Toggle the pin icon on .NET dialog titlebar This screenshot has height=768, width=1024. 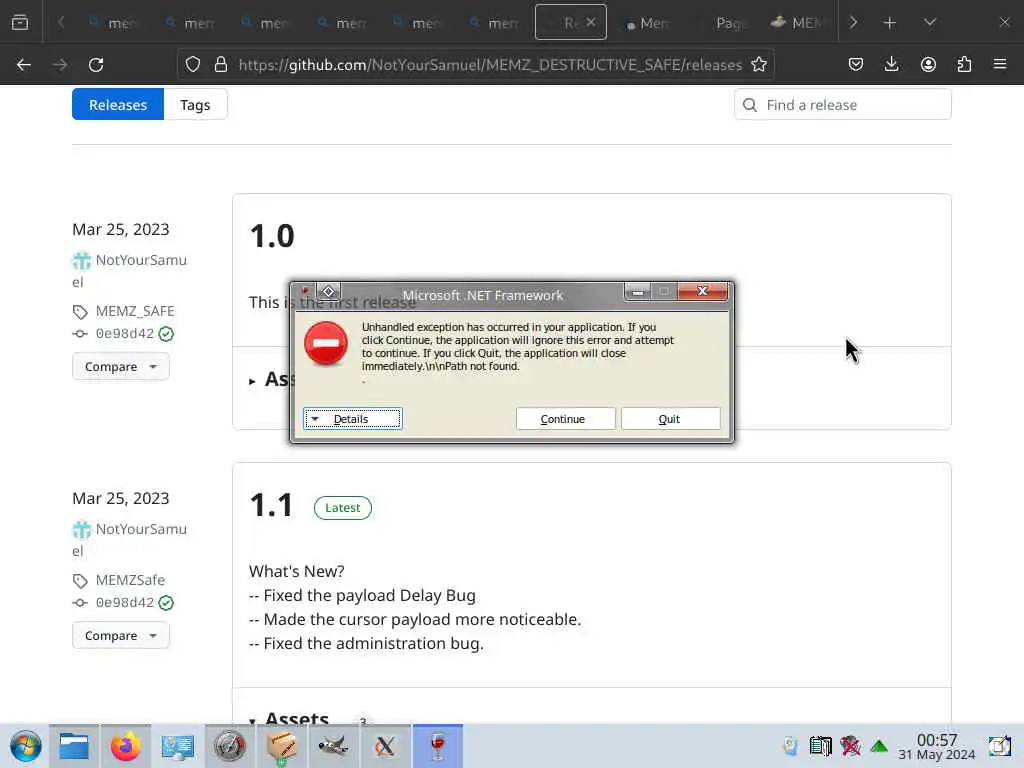[x=305, y=291]
